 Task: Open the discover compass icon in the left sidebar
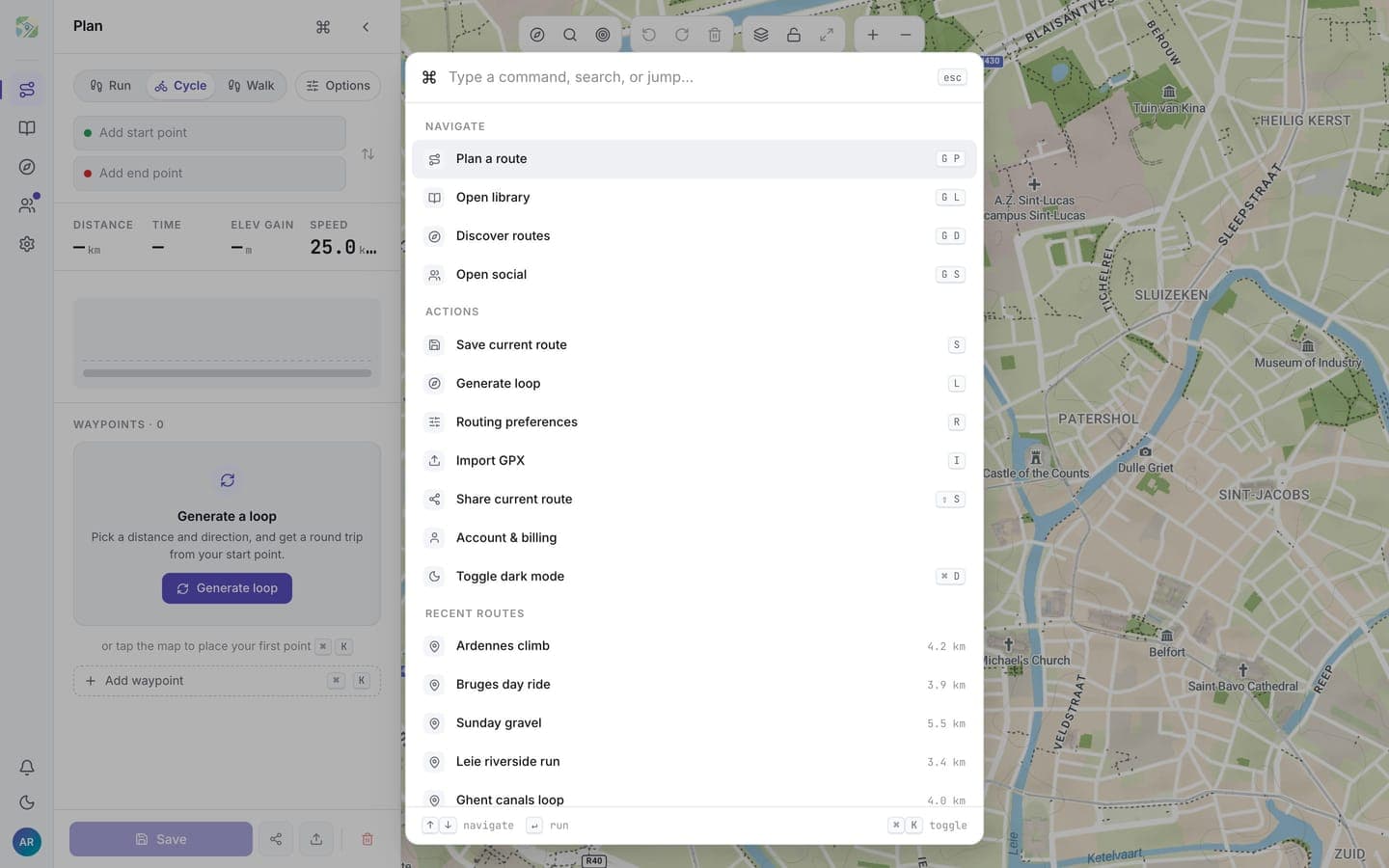click(x=27, y=167)
